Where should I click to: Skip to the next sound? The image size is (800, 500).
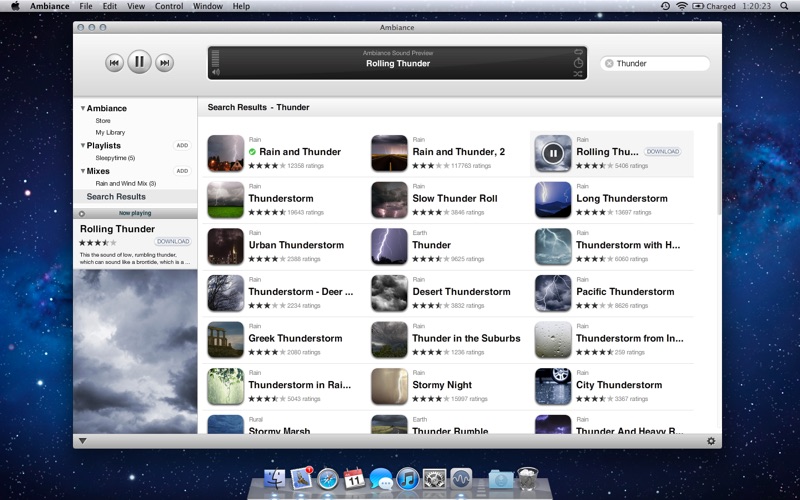pos(164,63)
